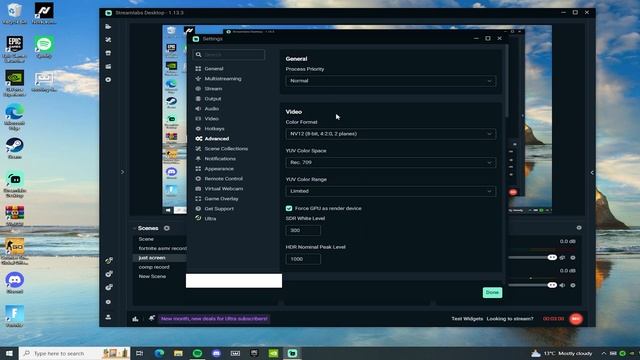This screenshot has width=640, height=360.
Task: Open Themes from the Streamlabs sidebar
Action: pyautogui.click(x=108, y=40)
